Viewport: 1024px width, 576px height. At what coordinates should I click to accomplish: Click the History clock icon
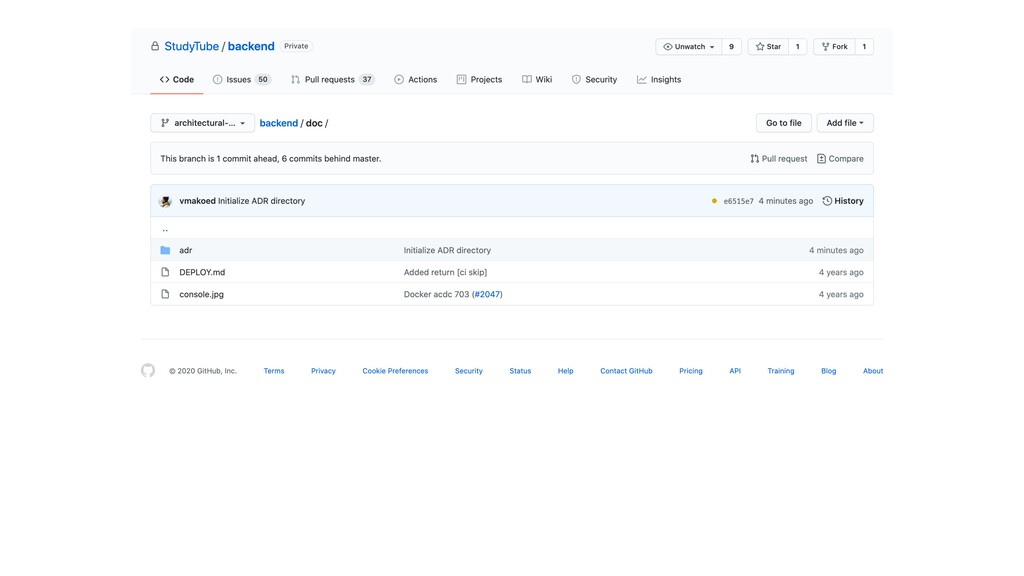[x=827, y=201]
